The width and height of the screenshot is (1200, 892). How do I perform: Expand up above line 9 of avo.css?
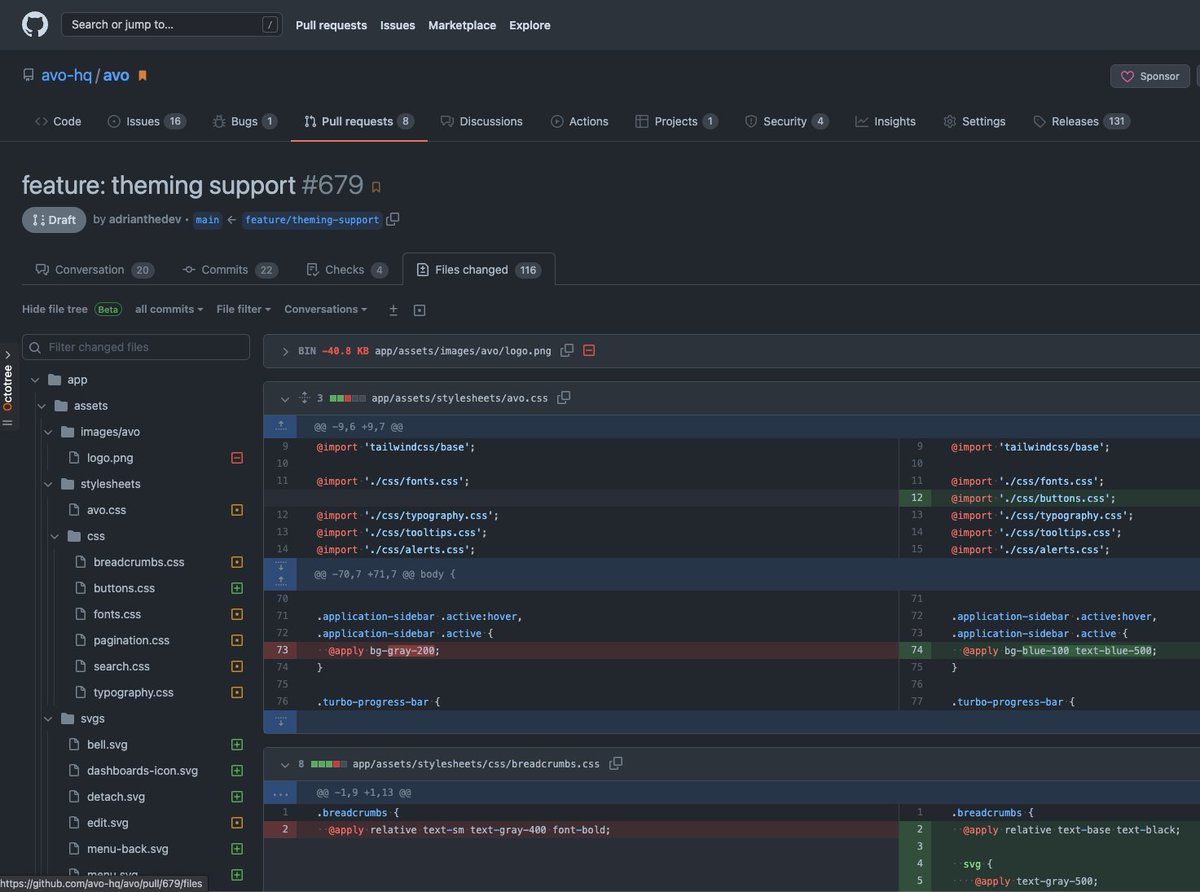[280, 427]
